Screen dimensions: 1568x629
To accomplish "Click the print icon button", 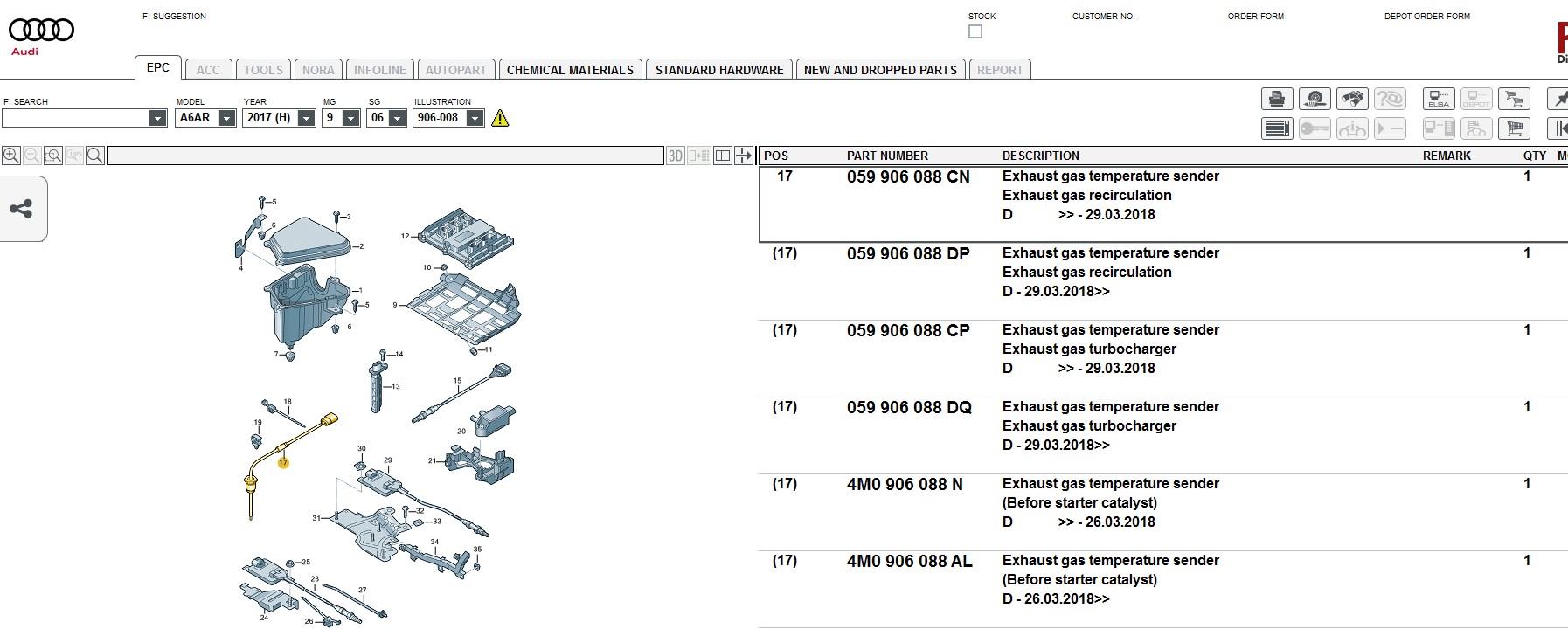I will click(1276, 99).
